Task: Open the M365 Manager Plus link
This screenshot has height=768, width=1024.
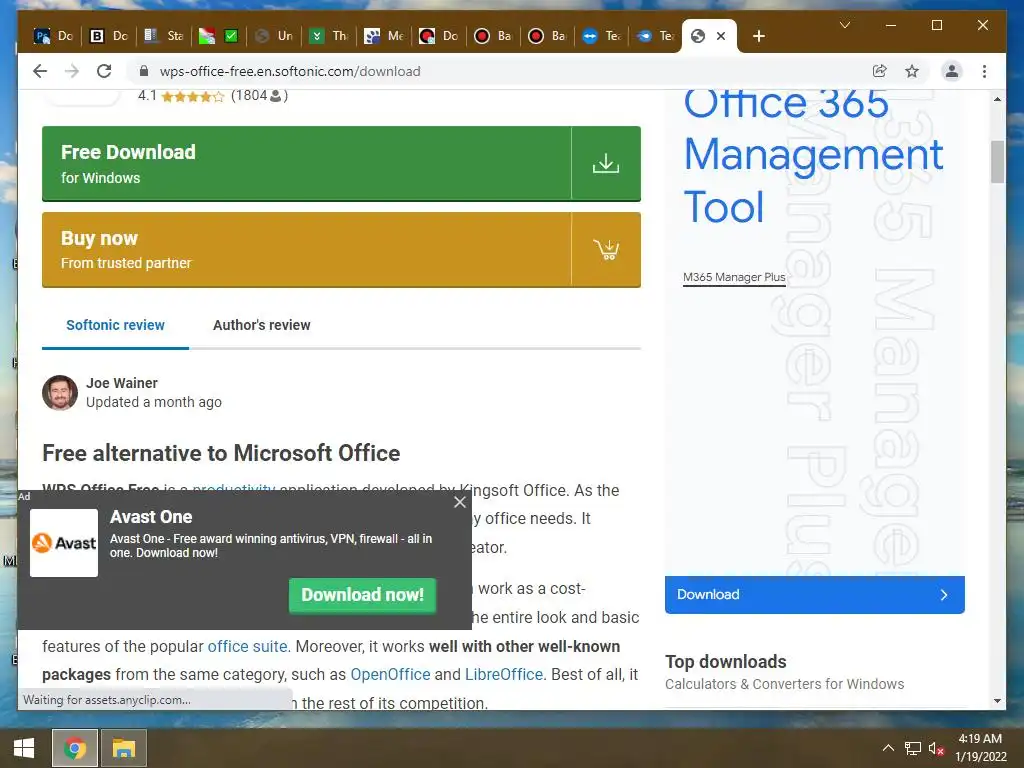Action: coord(734,277)
